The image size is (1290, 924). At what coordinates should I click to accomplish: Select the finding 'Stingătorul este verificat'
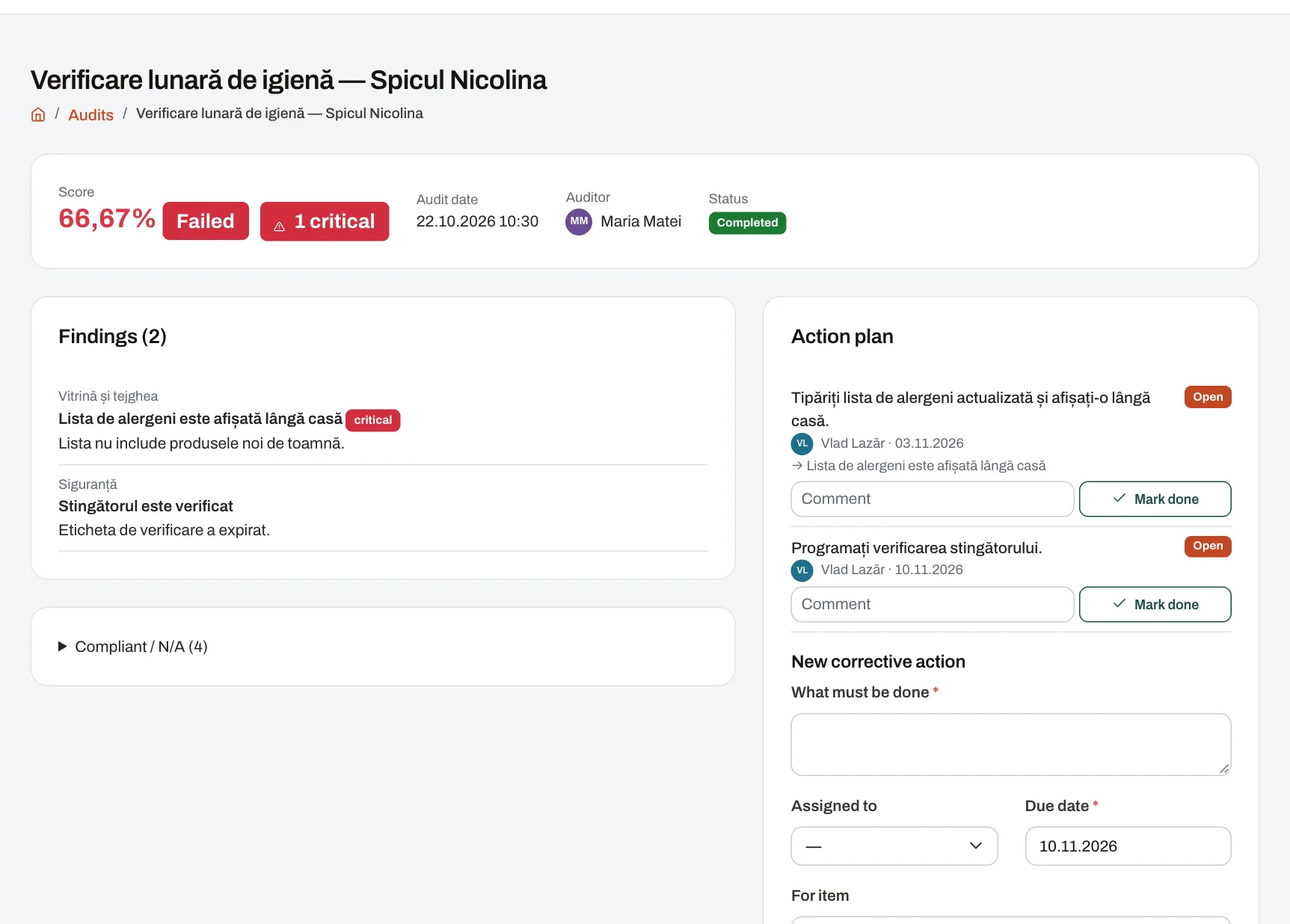point(146,506)
